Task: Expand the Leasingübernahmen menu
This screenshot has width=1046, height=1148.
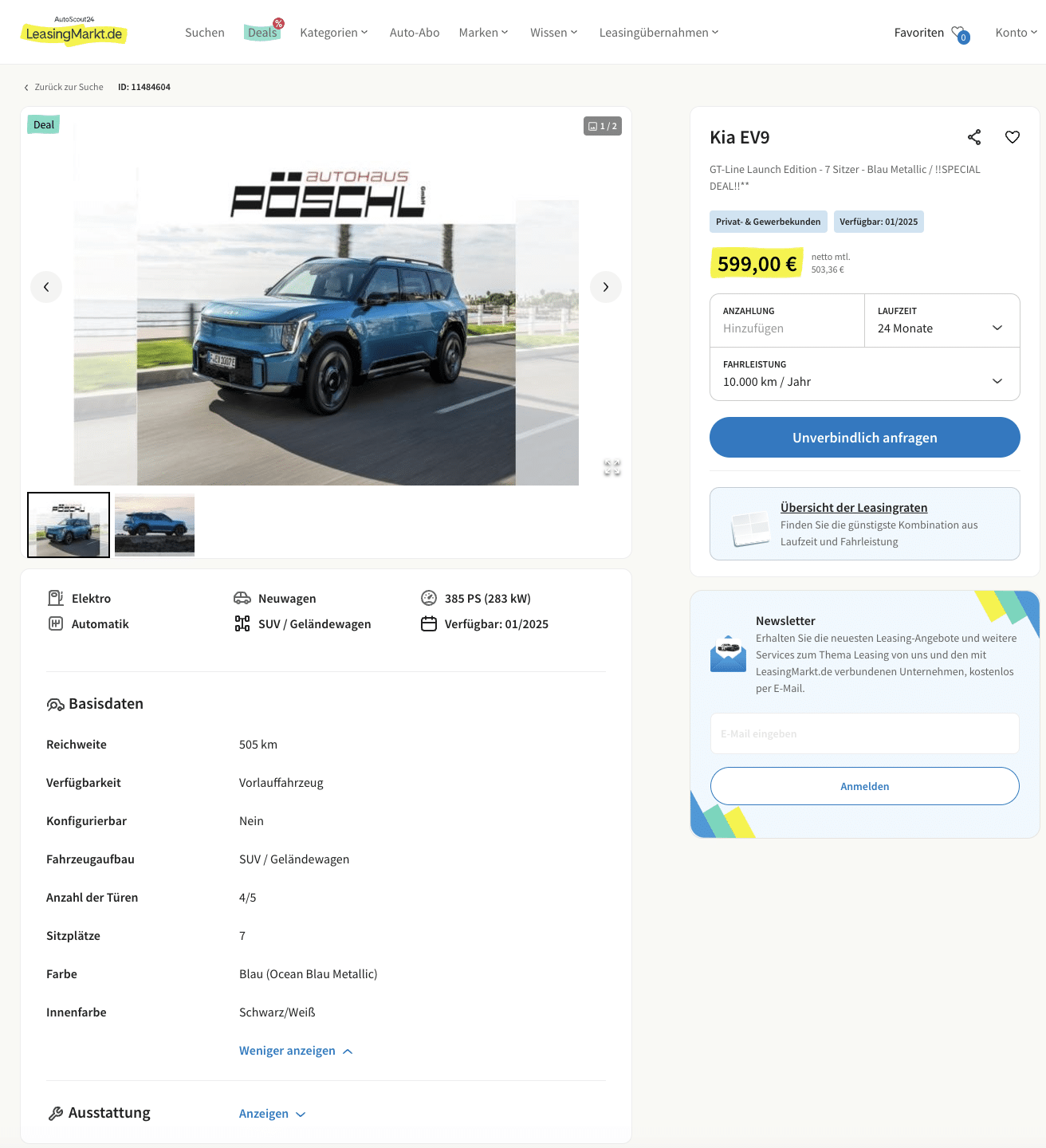Action: click(x=659, y=33)
